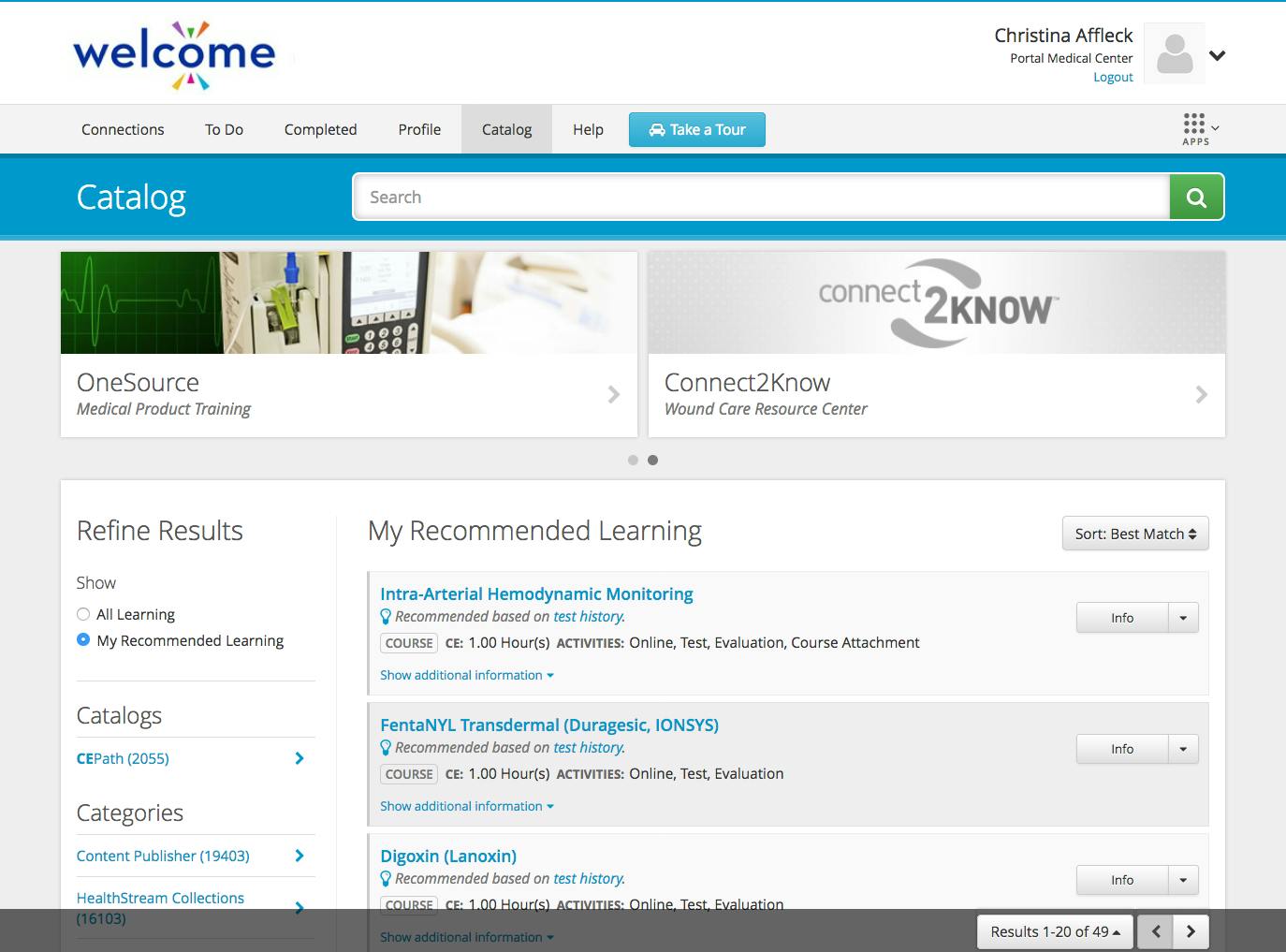The width and height of the screenshot is (1286, 952).
Task: Click the search magnifier button
Action: 1196,197
